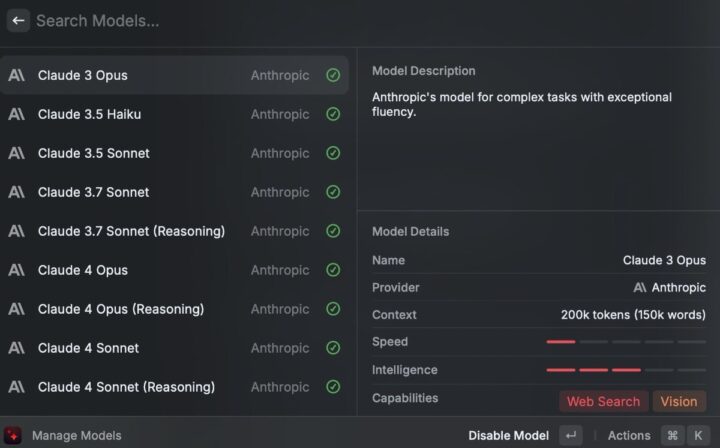Image resolution: width=720 pixels, height=448 pixels.
Task: Focus the Search Models input field
Action: [300, 20]
